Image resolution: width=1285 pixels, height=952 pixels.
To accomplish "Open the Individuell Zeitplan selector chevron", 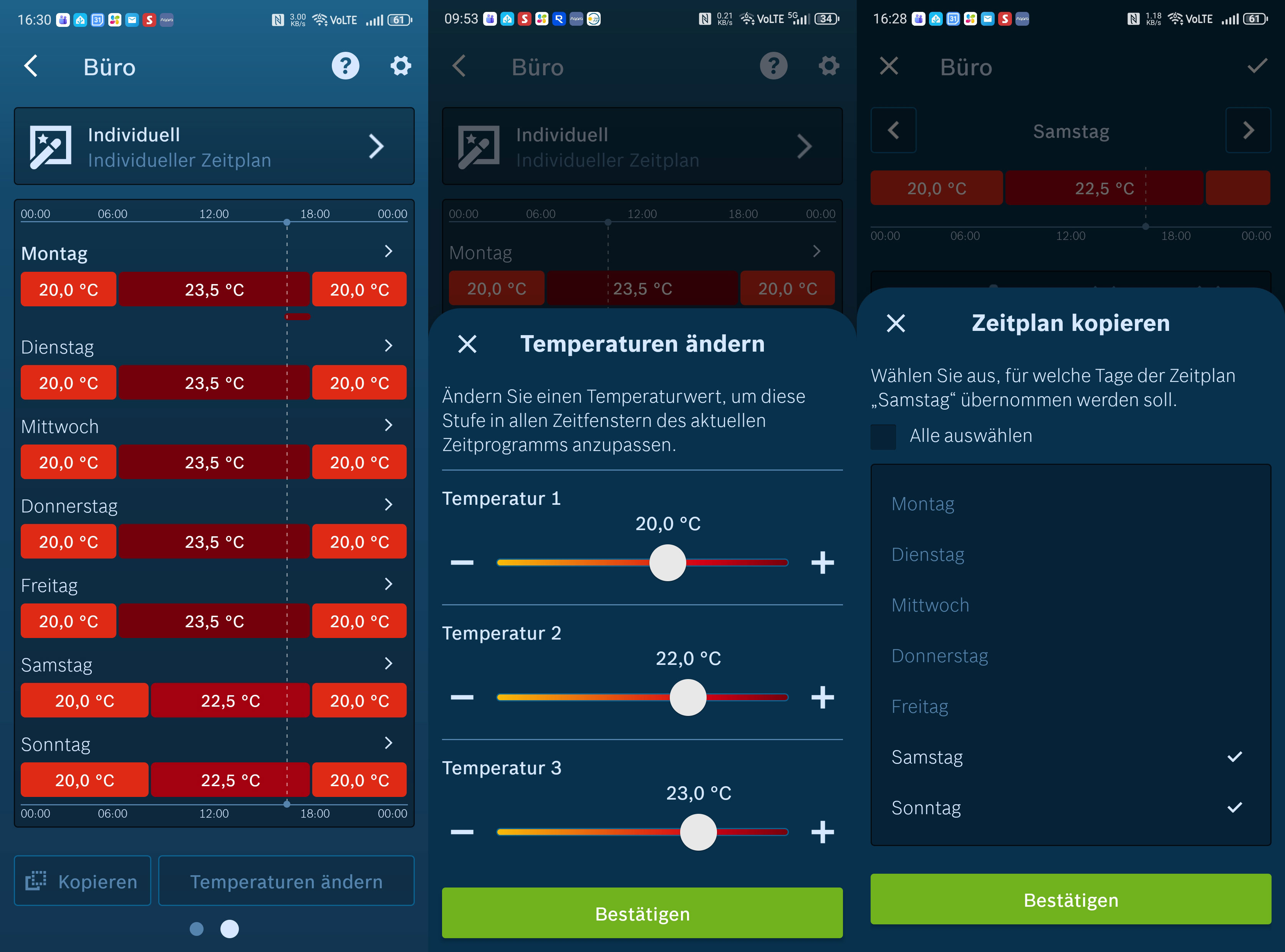I will pos(376,146).
